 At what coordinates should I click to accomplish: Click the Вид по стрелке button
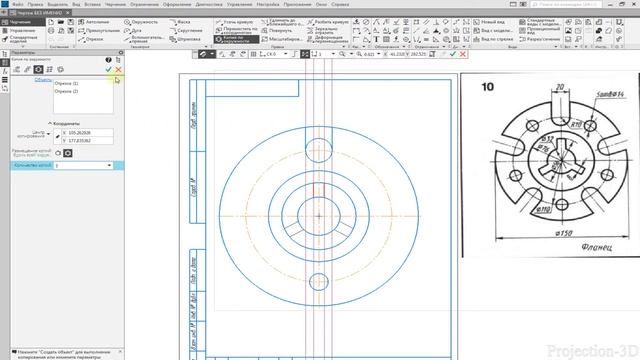tap(493, 39)
